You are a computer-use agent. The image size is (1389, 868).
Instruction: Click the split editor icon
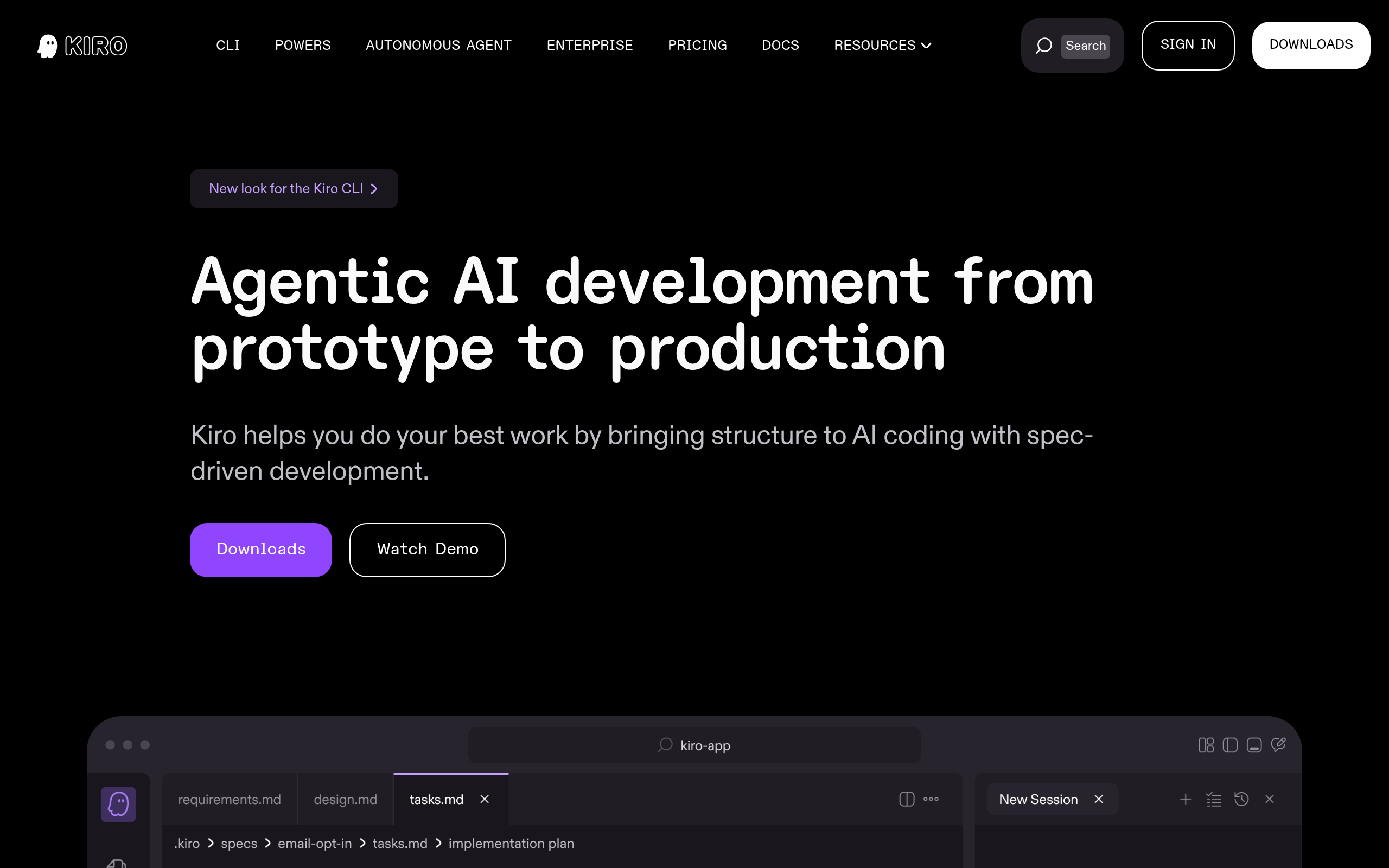pyautogui.click(x=907, y=799)
